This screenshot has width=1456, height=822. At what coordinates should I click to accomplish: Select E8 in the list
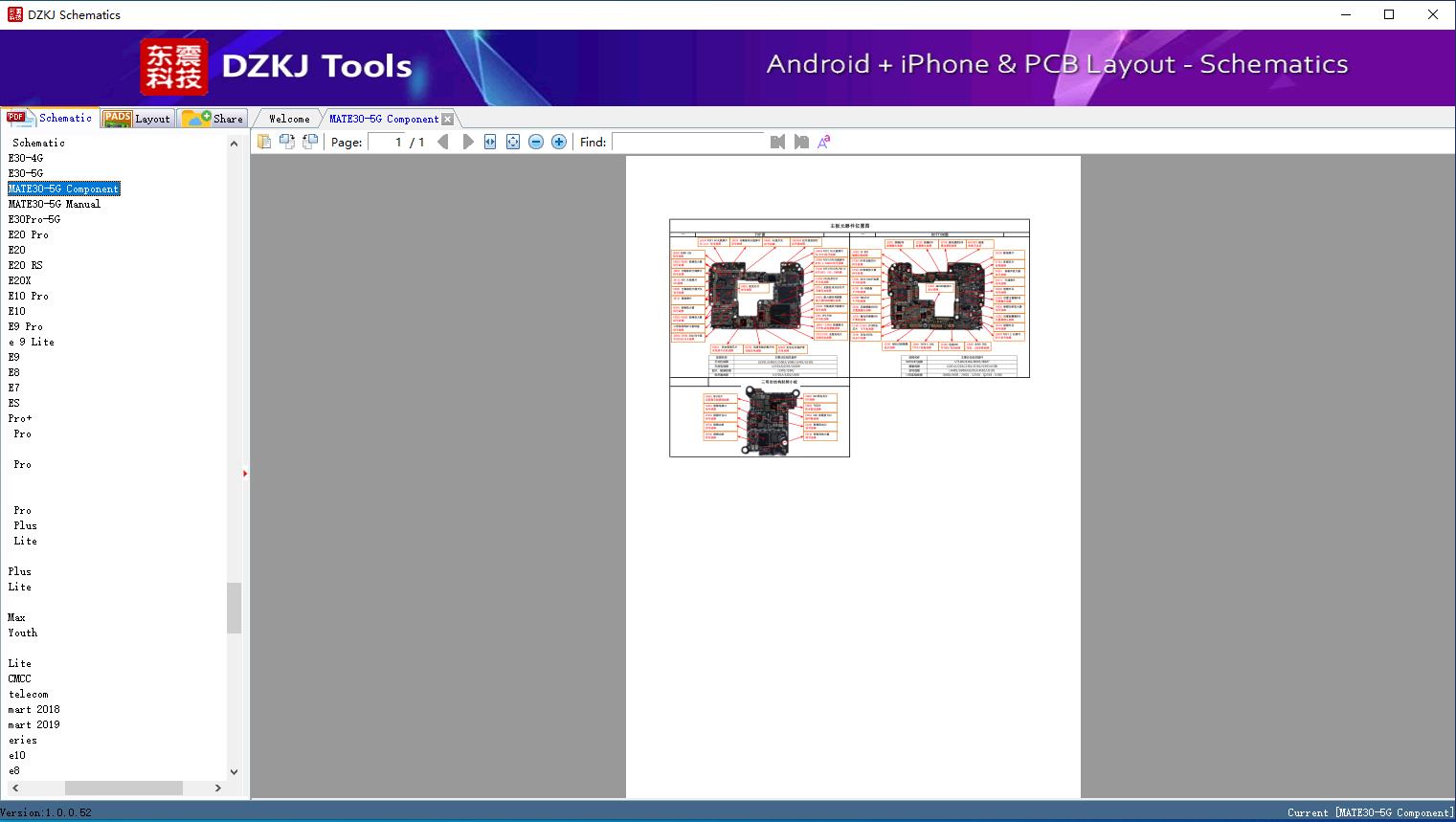pos(14,372)
